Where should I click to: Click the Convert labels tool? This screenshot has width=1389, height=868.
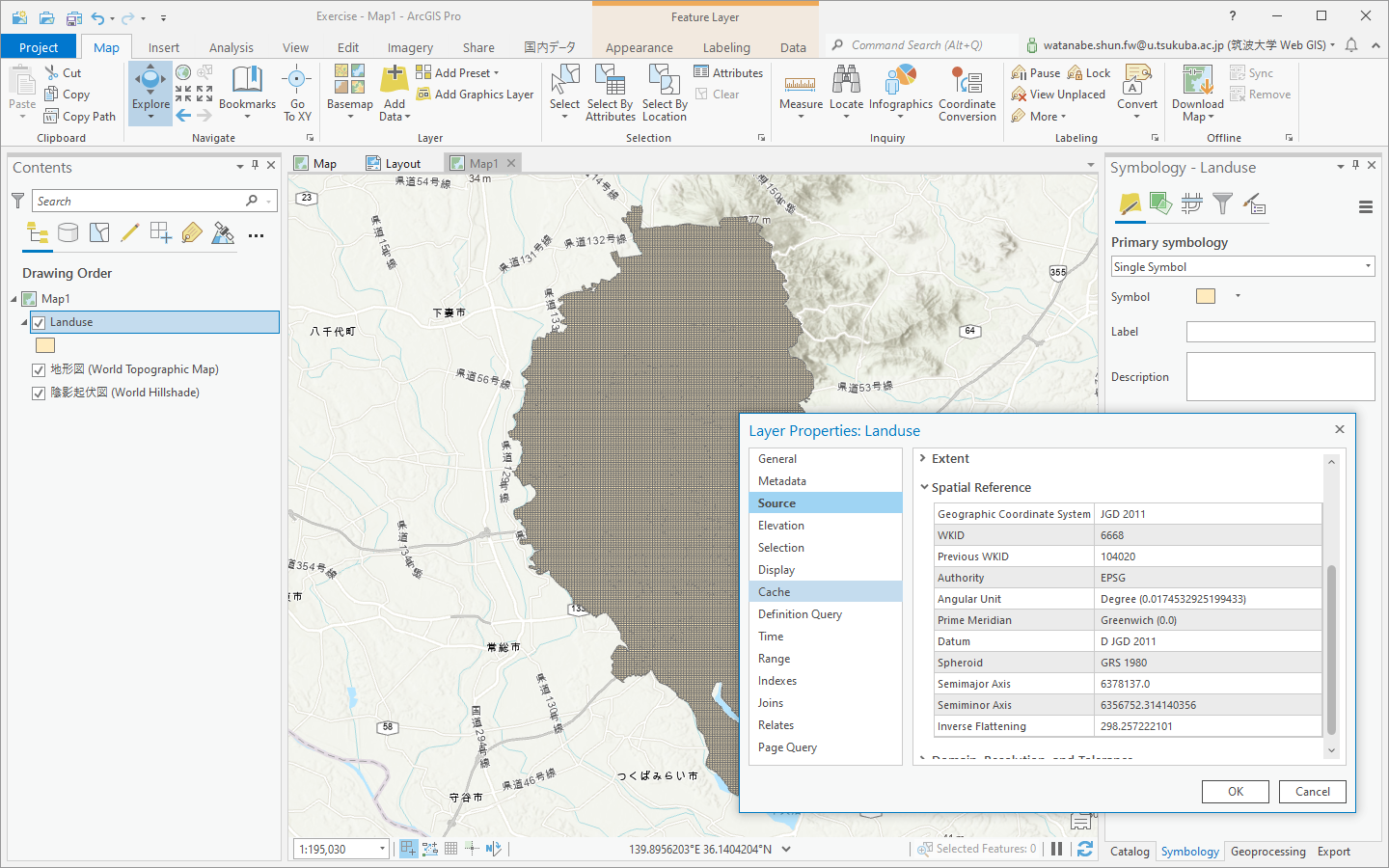(x=1137, y=93)
